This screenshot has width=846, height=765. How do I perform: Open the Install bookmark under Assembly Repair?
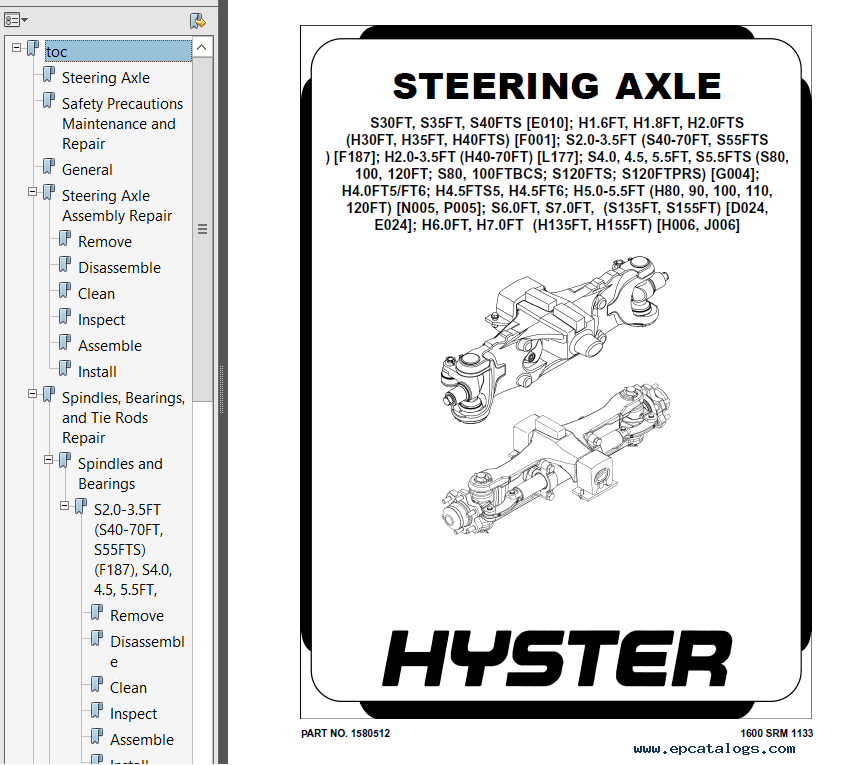(97, 372)
